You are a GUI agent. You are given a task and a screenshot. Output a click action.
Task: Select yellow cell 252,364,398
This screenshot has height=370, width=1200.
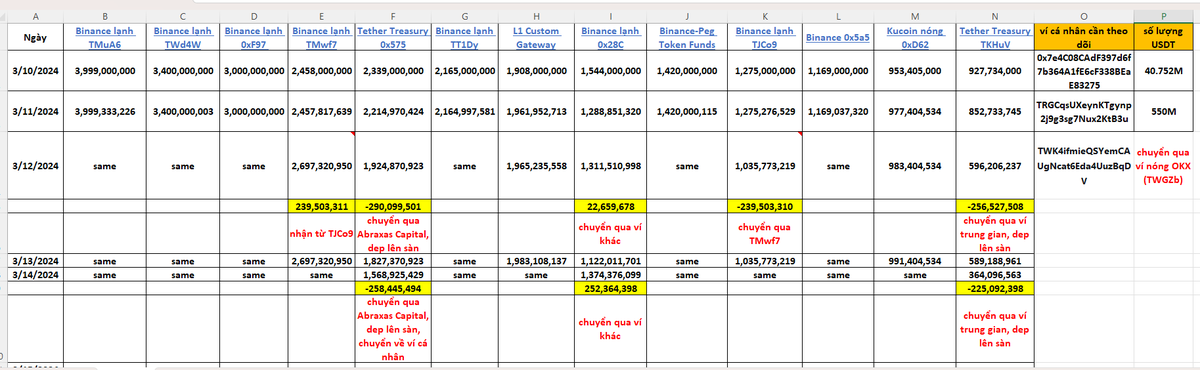coord(610,287)
